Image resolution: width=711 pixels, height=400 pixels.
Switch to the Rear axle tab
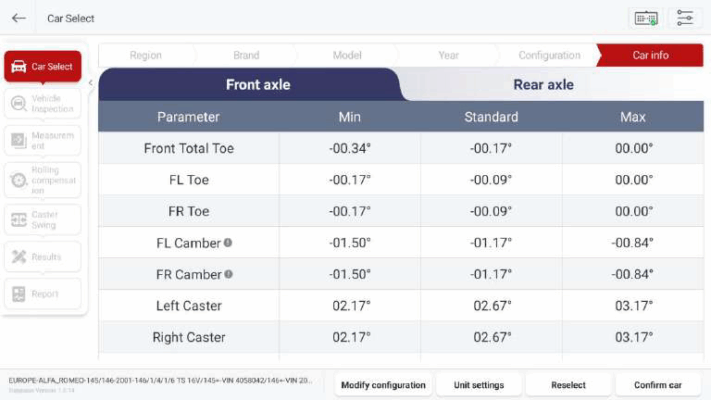tap(543, 84)
